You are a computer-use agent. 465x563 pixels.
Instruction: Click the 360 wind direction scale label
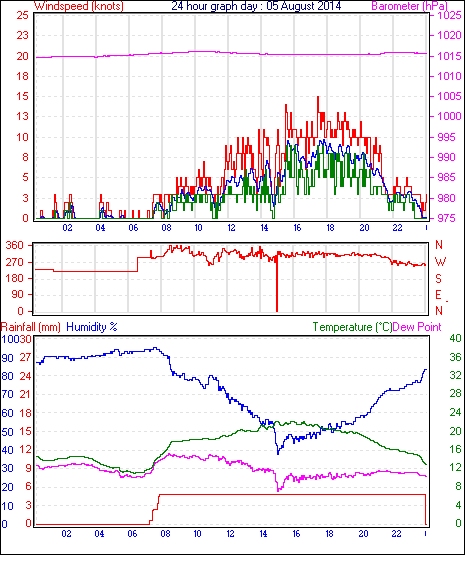pos(15,245)
